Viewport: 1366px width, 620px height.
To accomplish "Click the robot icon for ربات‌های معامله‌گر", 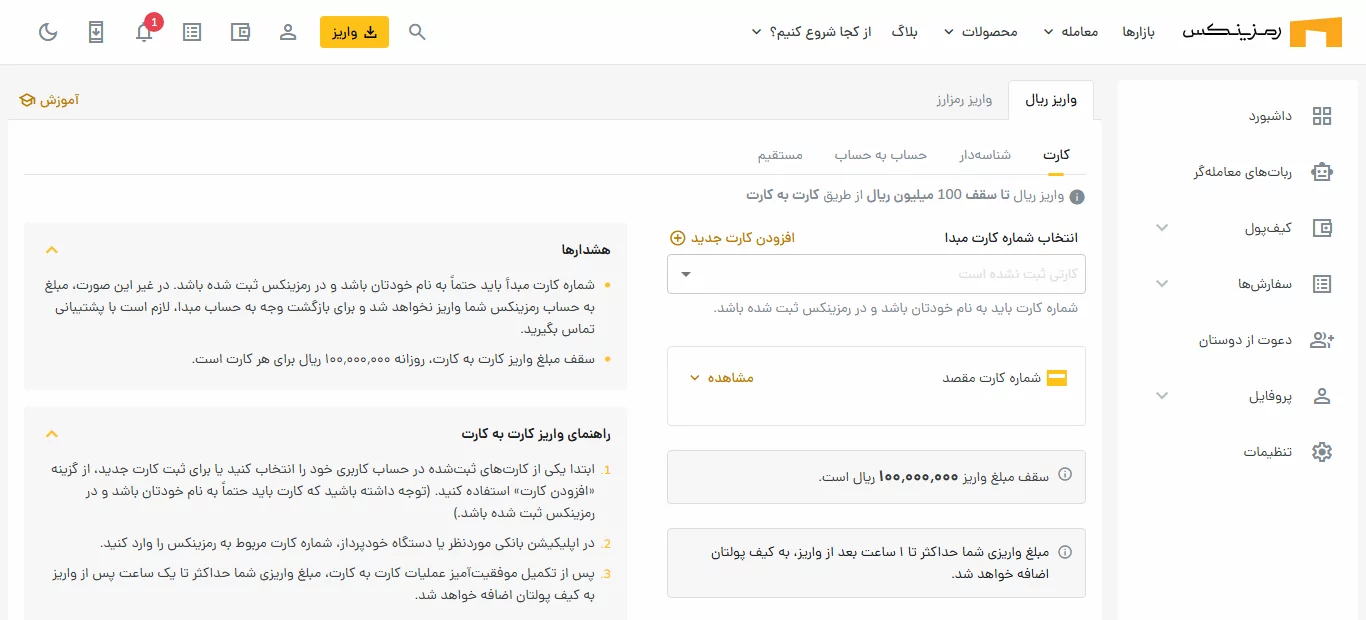I will tap(1322, 172).
